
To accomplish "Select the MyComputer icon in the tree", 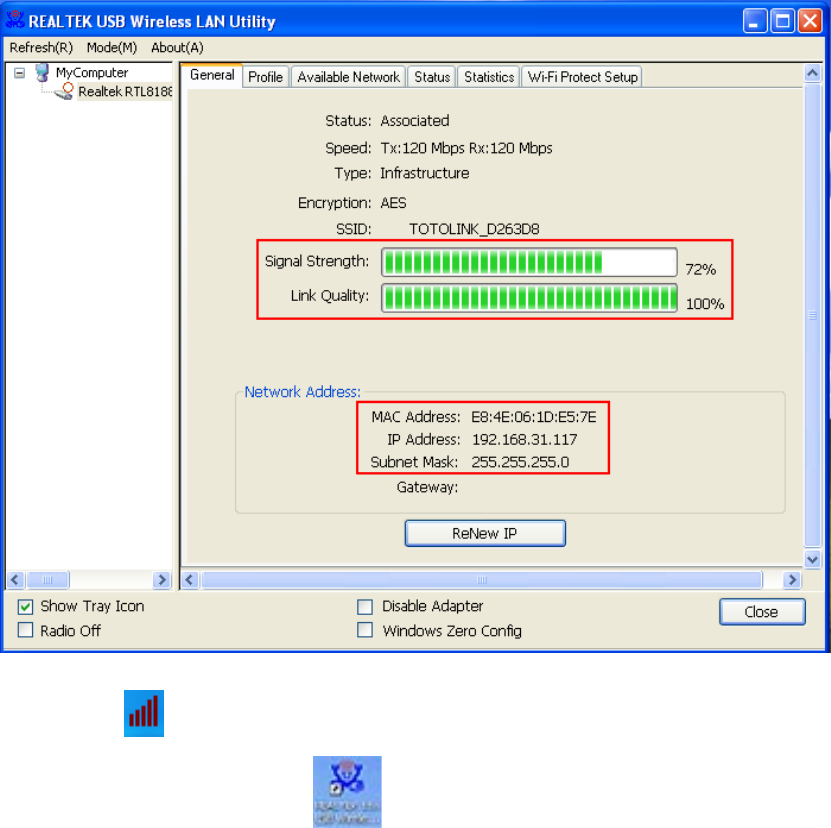I will [42, 72].
